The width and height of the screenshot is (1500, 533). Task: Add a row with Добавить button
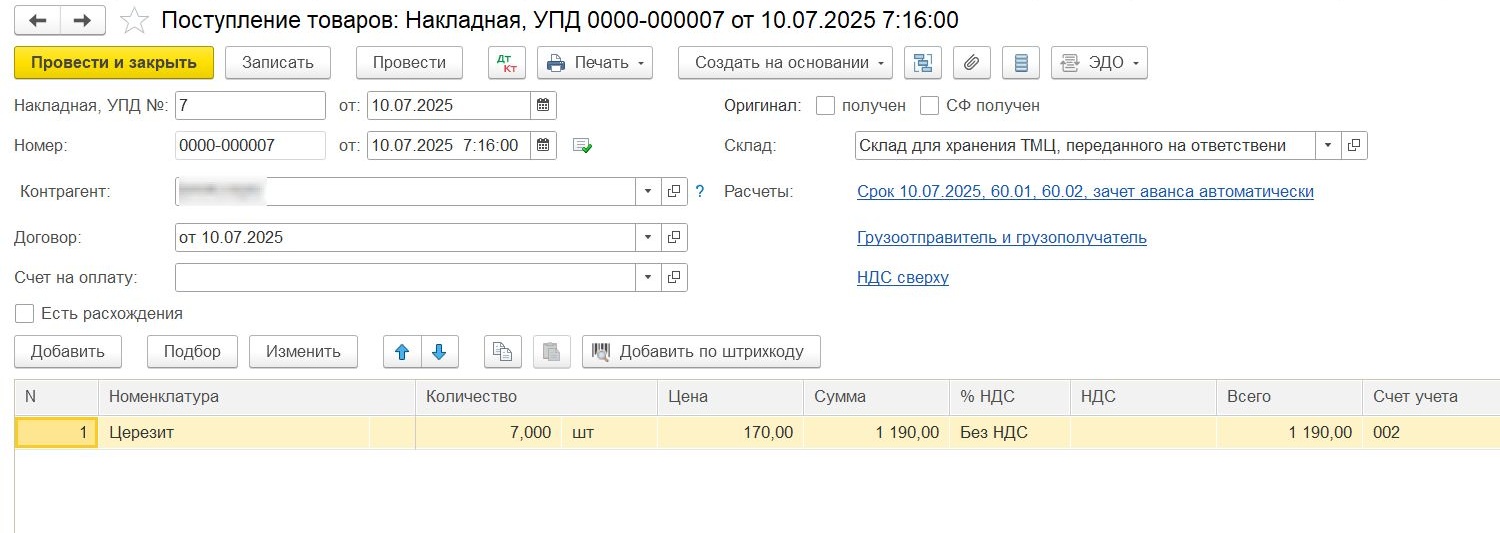coord(68,352)
